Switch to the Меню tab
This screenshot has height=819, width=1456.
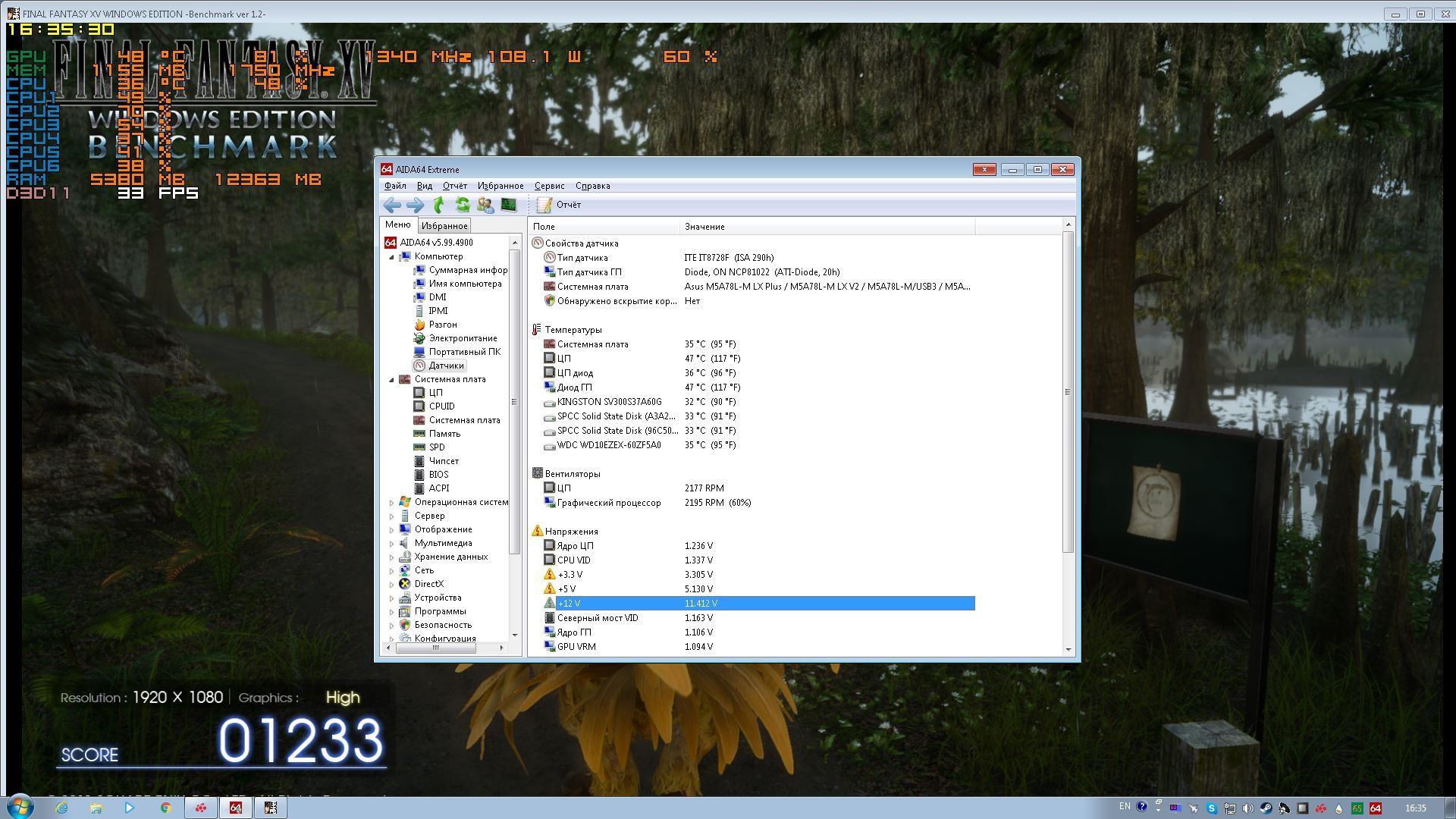coord(397,224)
